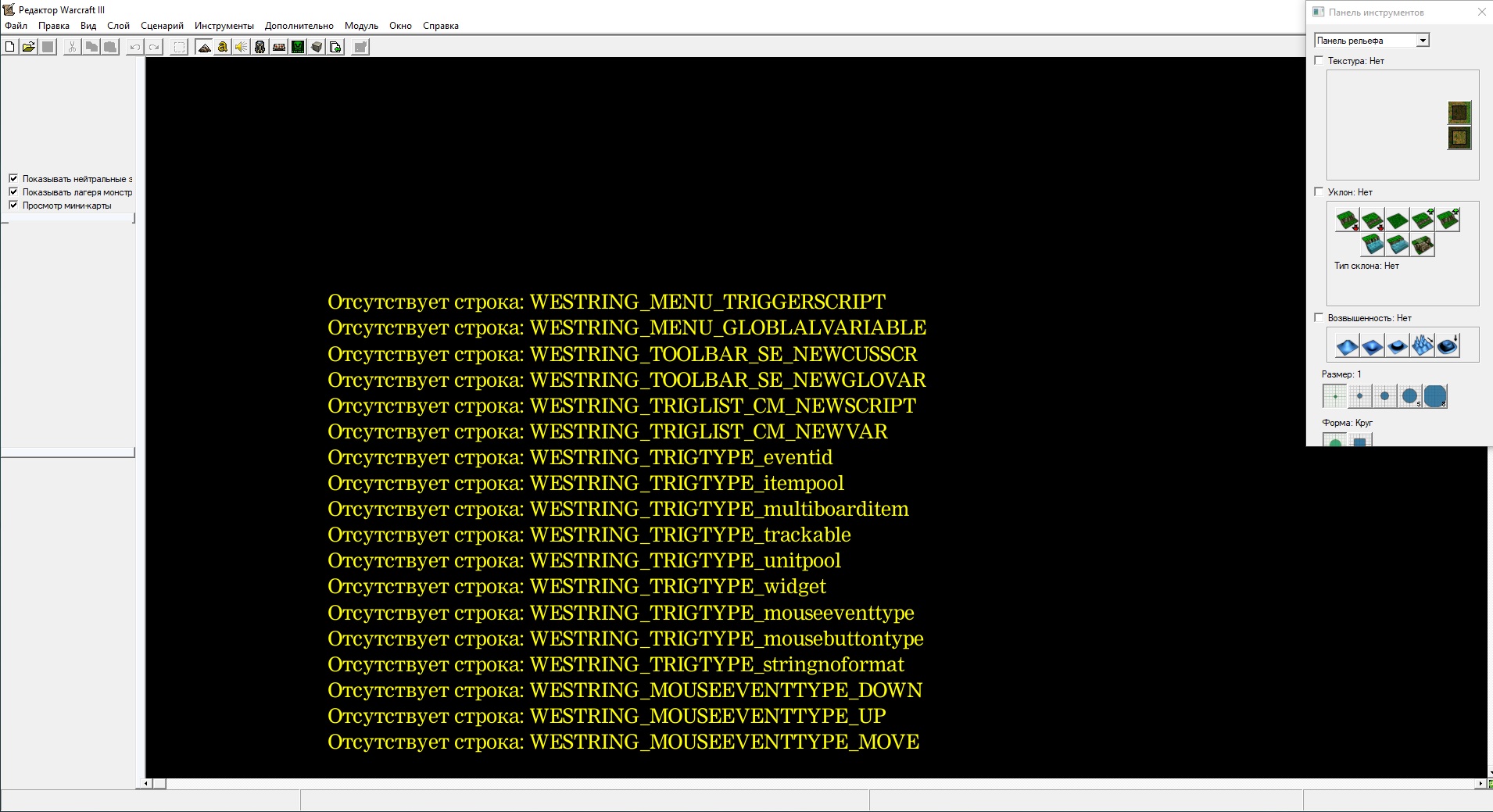Click the horizontal scrollbar left arrow
This screenshot has width=1493, height=812.
coord(146,783)
